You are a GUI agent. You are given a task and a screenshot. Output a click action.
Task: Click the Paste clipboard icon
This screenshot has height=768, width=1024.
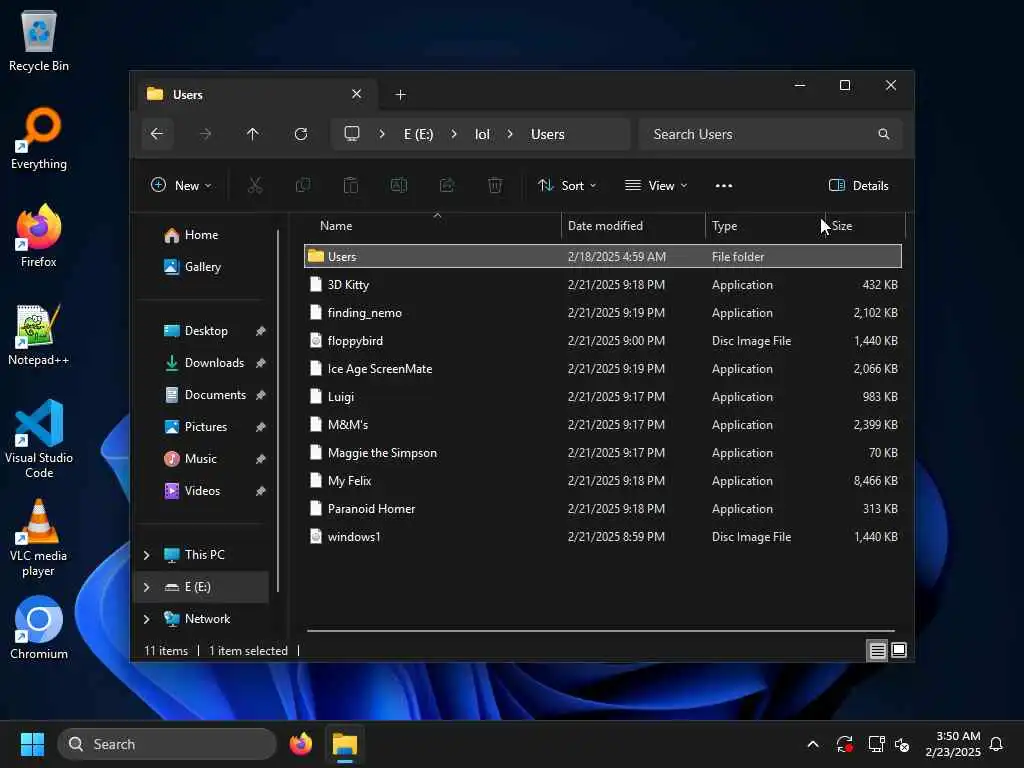click(x=351, y=185)
